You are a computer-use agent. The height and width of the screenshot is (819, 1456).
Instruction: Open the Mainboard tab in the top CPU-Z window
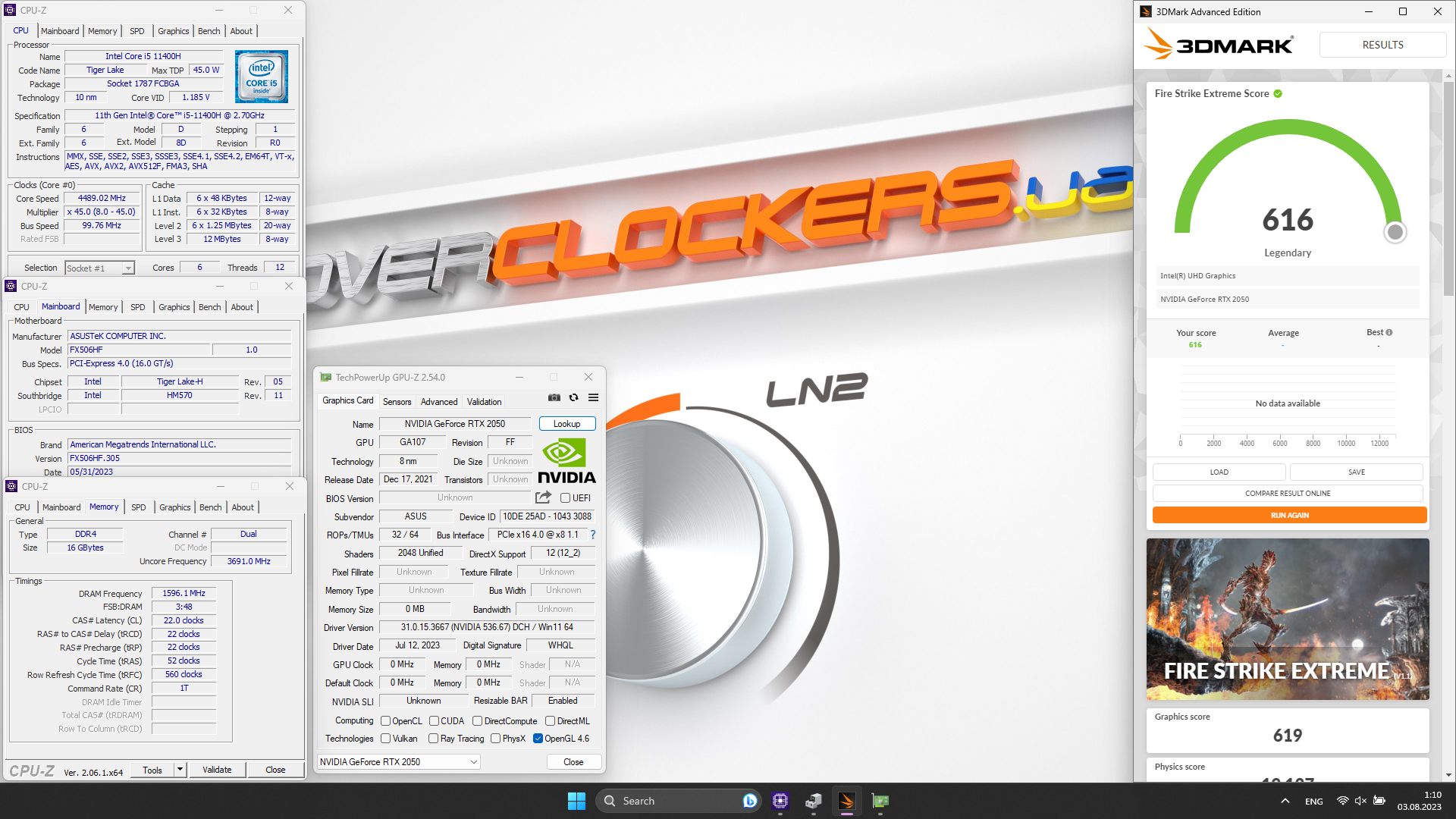pyautogui.click(x=60, y=31)
